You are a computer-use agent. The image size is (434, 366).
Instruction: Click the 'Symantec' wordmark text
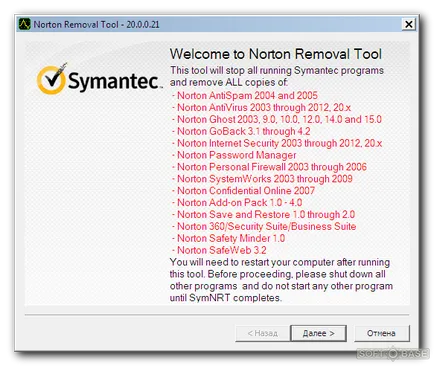point(114,81)
